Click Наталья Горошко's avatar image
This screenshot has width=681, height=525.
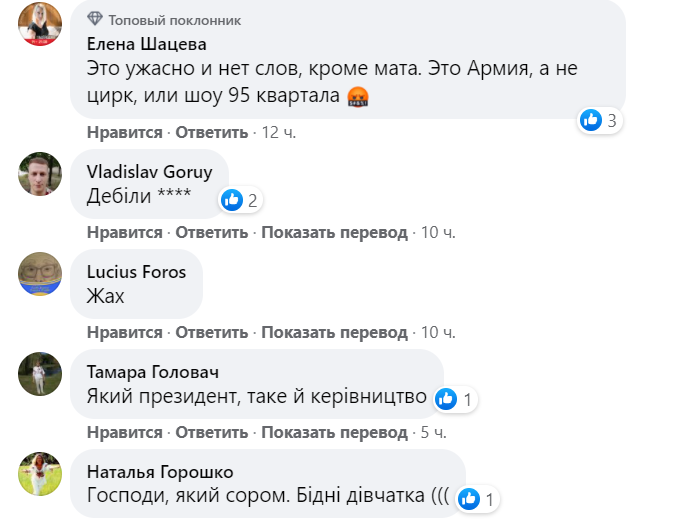42,473
